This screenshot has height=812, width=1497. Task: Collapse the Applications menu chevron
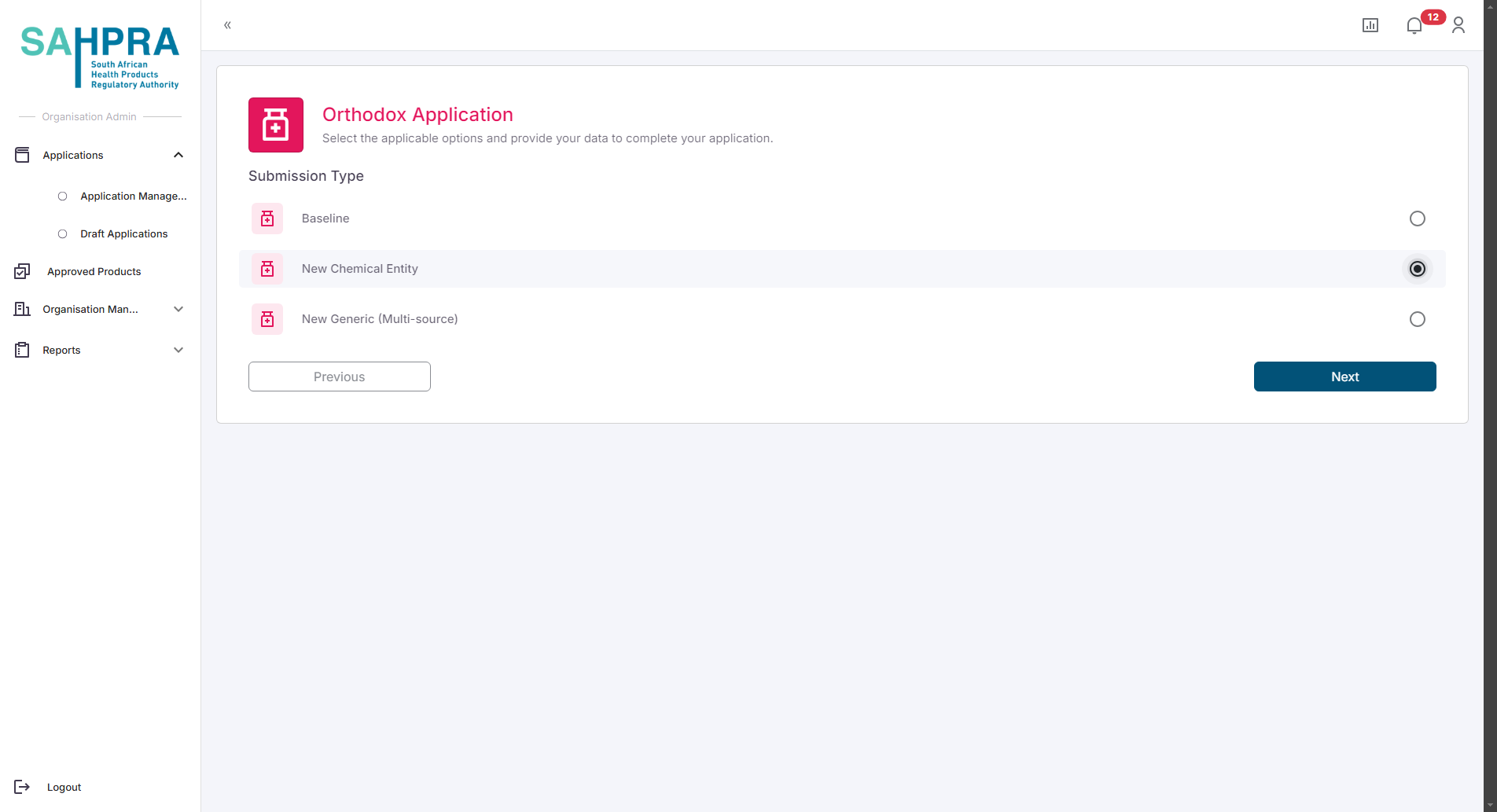click(x=178, y=155)
